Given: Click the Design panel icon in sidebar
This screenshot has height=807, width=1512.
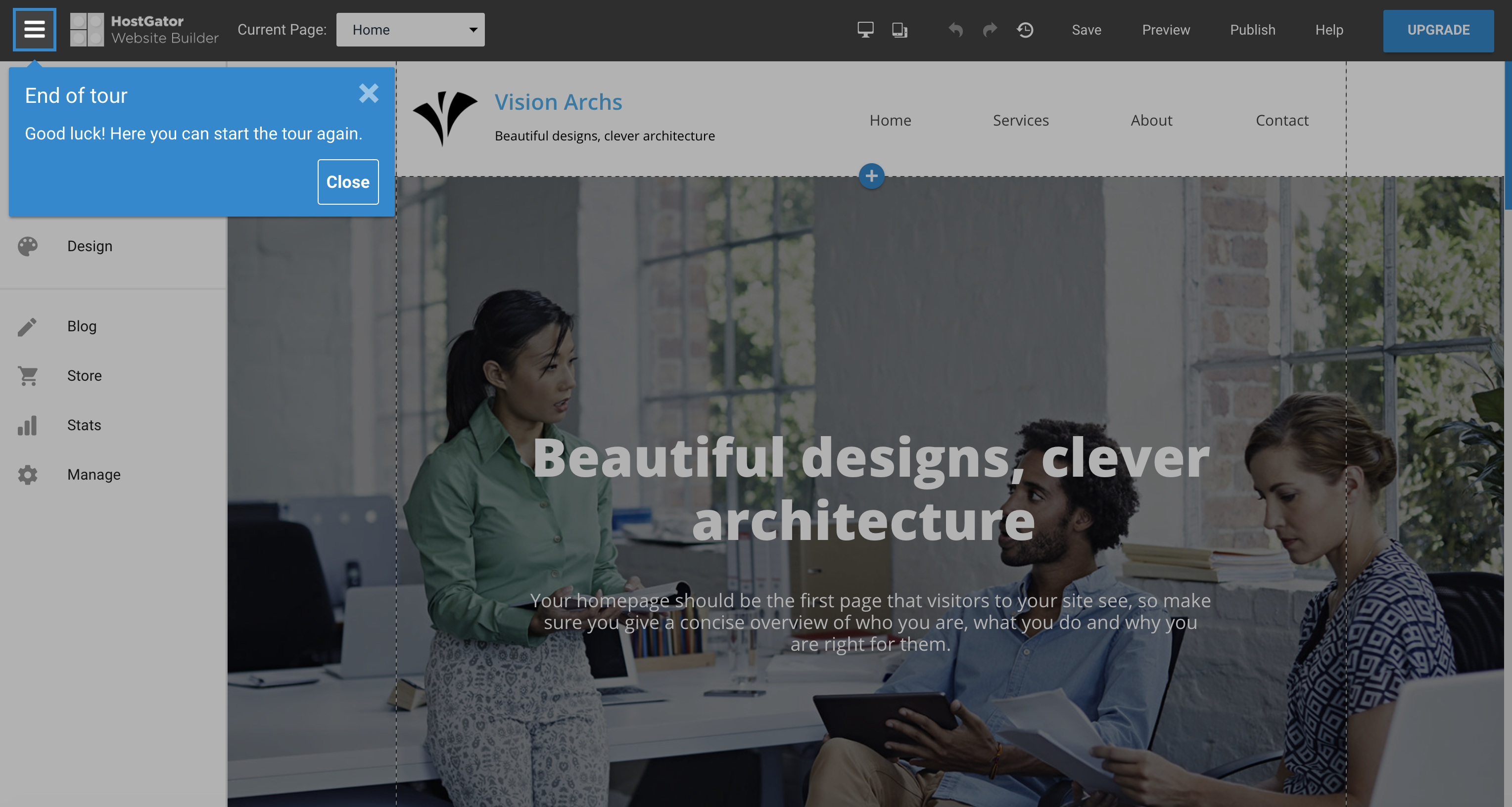Looking at the screenshot, I should pos(28,246).
